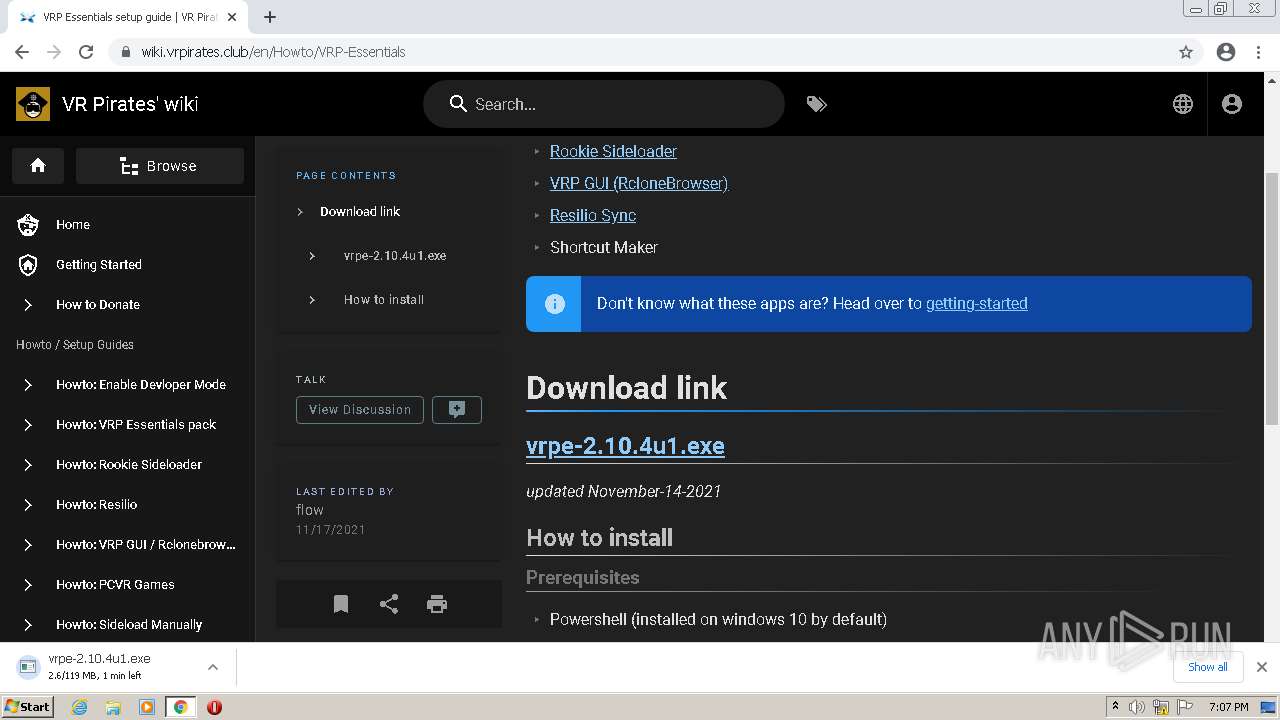Open Chrome three-dot menu

[1259, 52]
